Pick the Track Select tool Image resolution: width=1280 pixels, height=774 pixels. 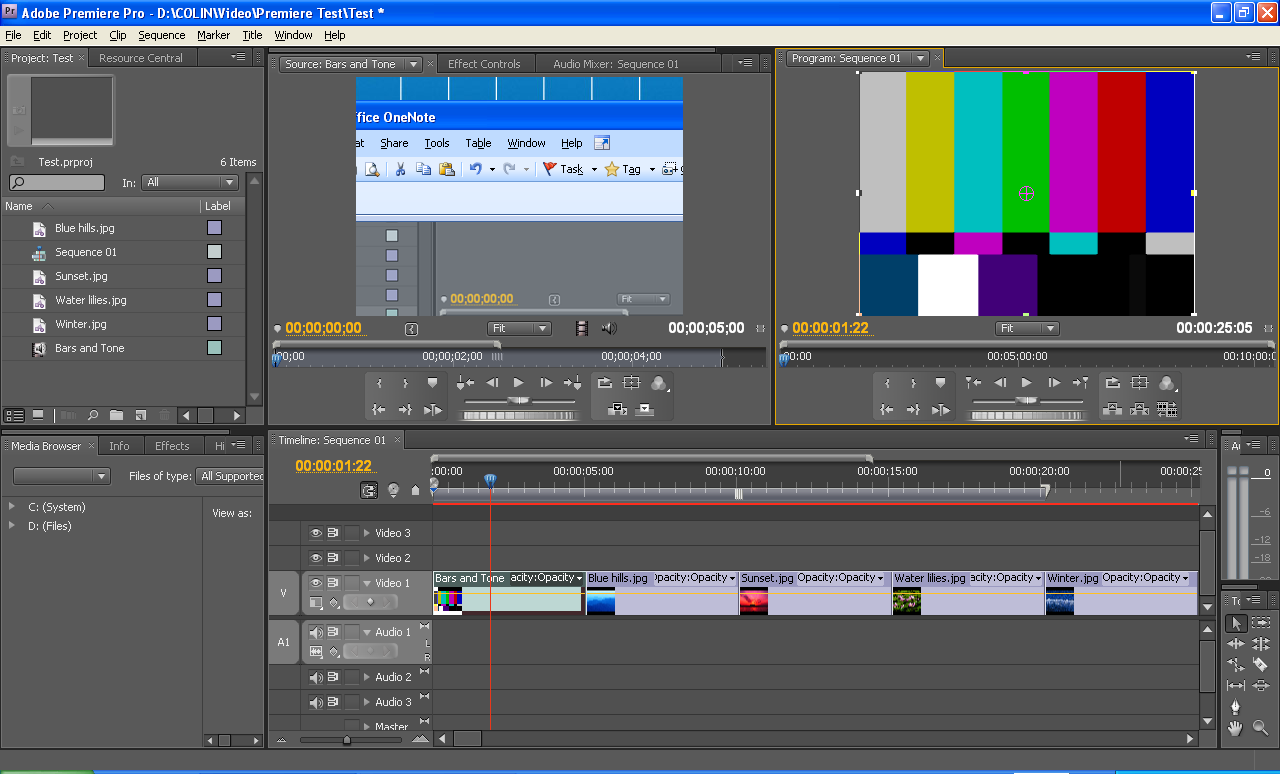point(1260,623)
